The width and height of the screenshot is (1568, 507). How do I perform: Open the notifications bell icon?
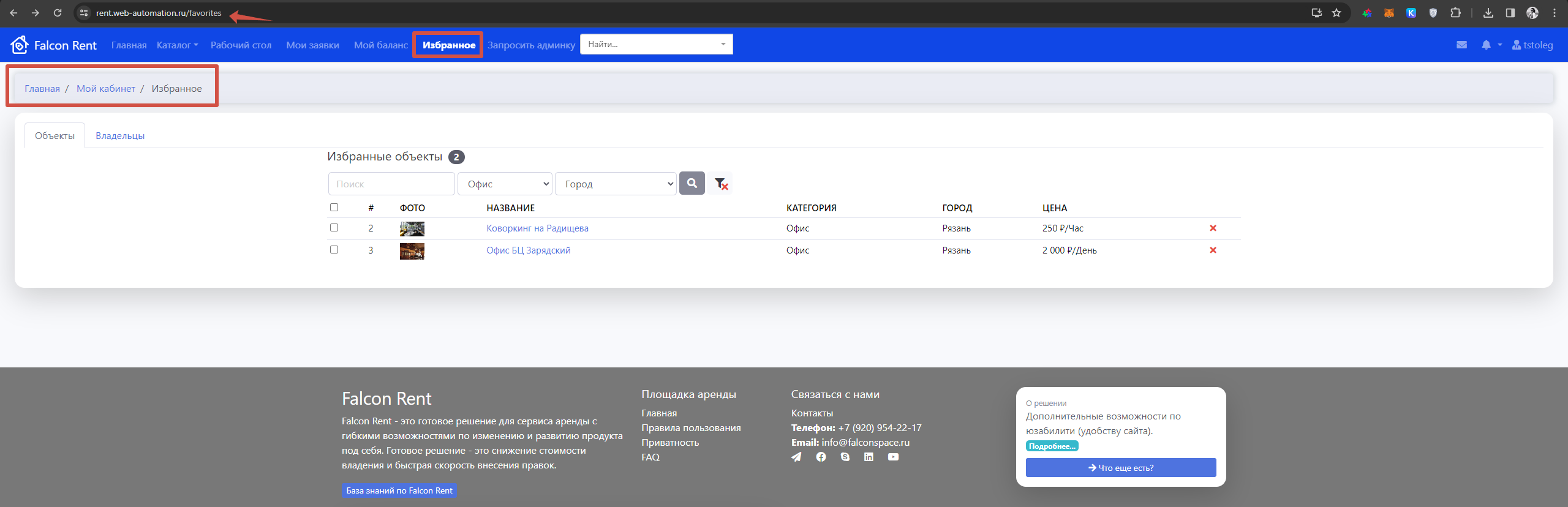(1486, 45)
